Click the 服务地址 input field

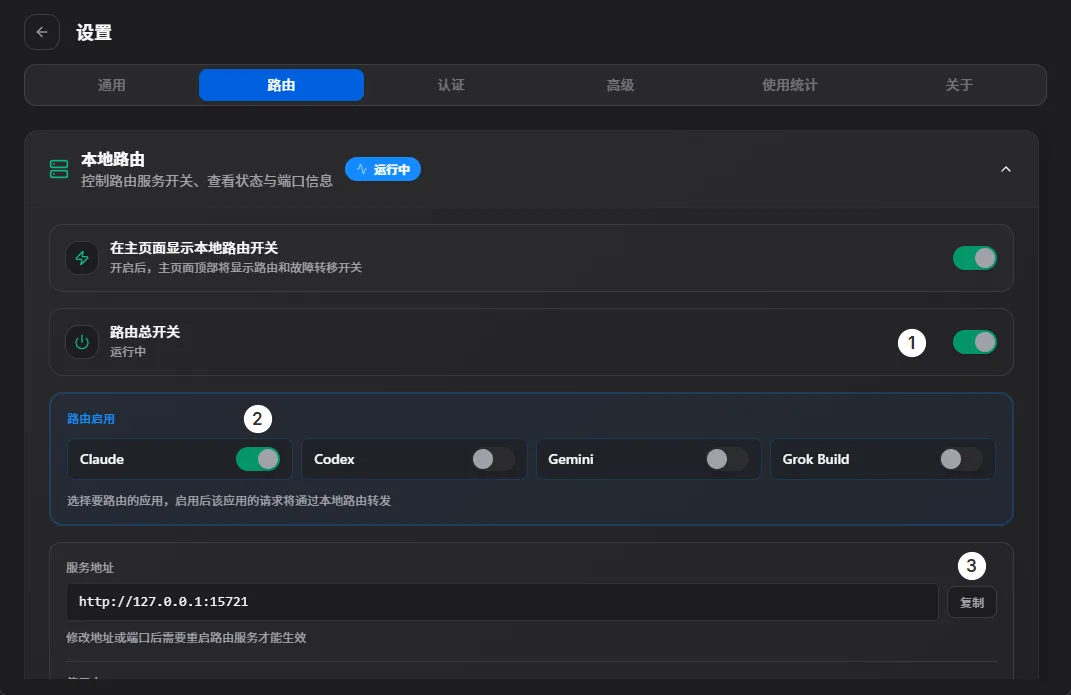(x=502, y=601)
